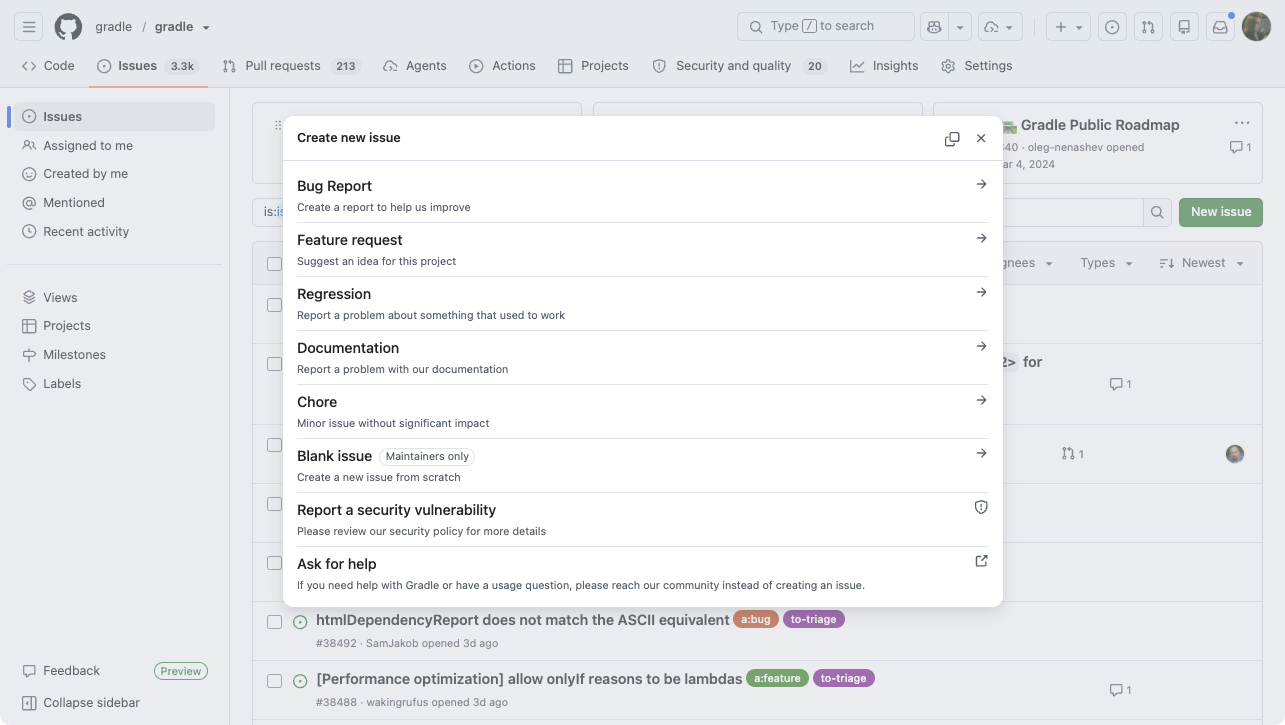The image size is (1285, 725).
Task: Click the arrow on the Blank issue row
Action: click(x=981, y=453)
